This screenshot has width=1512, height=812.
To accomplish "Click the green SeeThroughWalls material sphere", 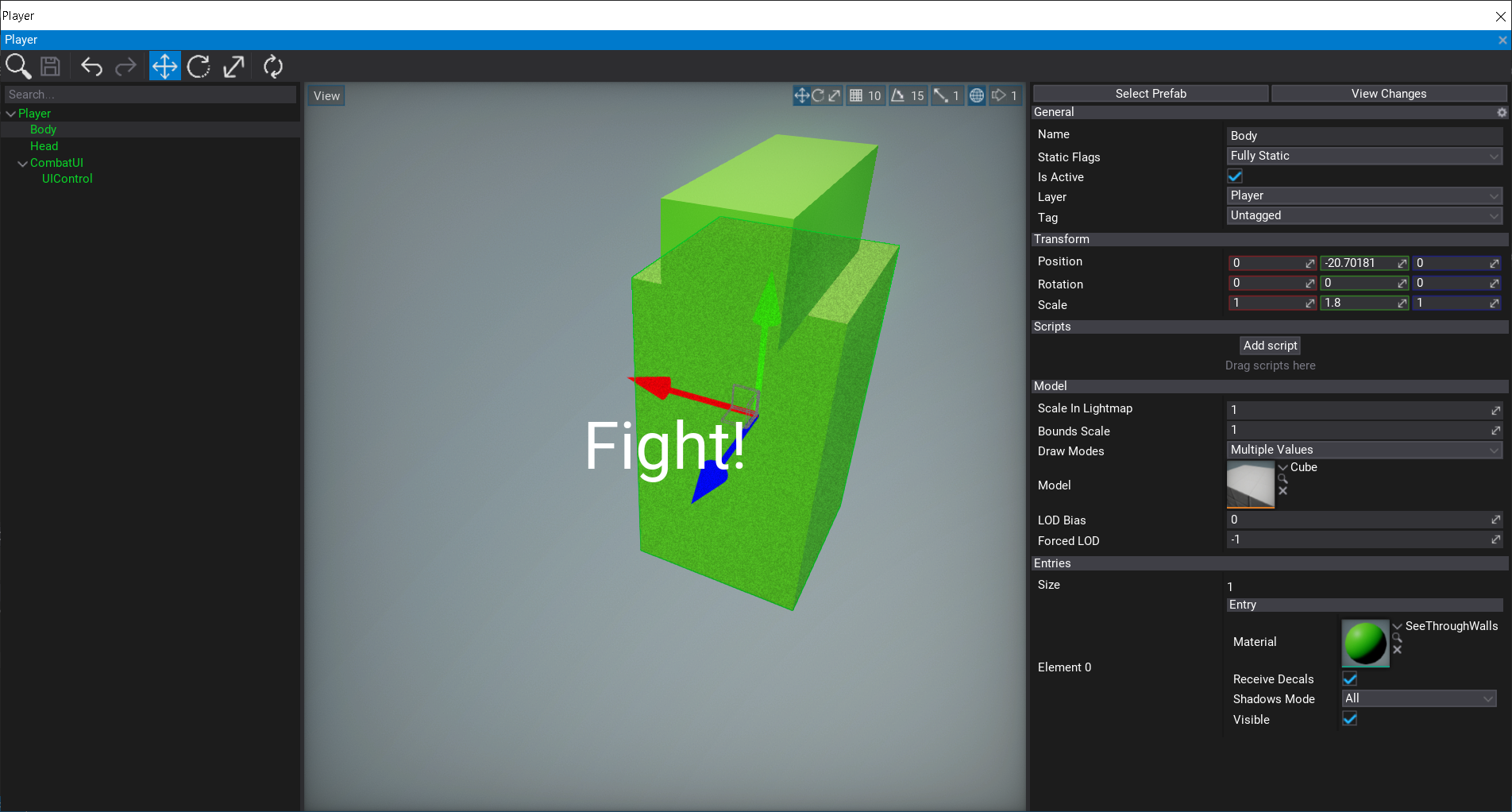I will 1364,643.
